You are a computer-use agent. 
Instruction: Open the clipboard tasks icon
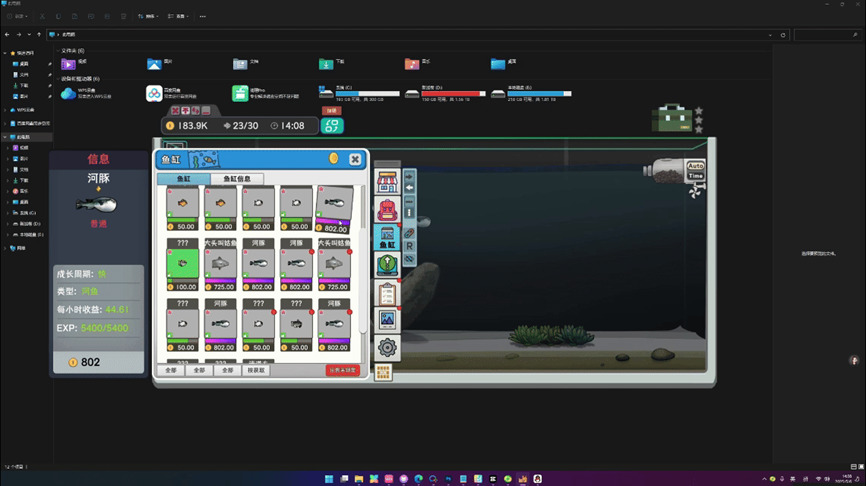(387, 293)
